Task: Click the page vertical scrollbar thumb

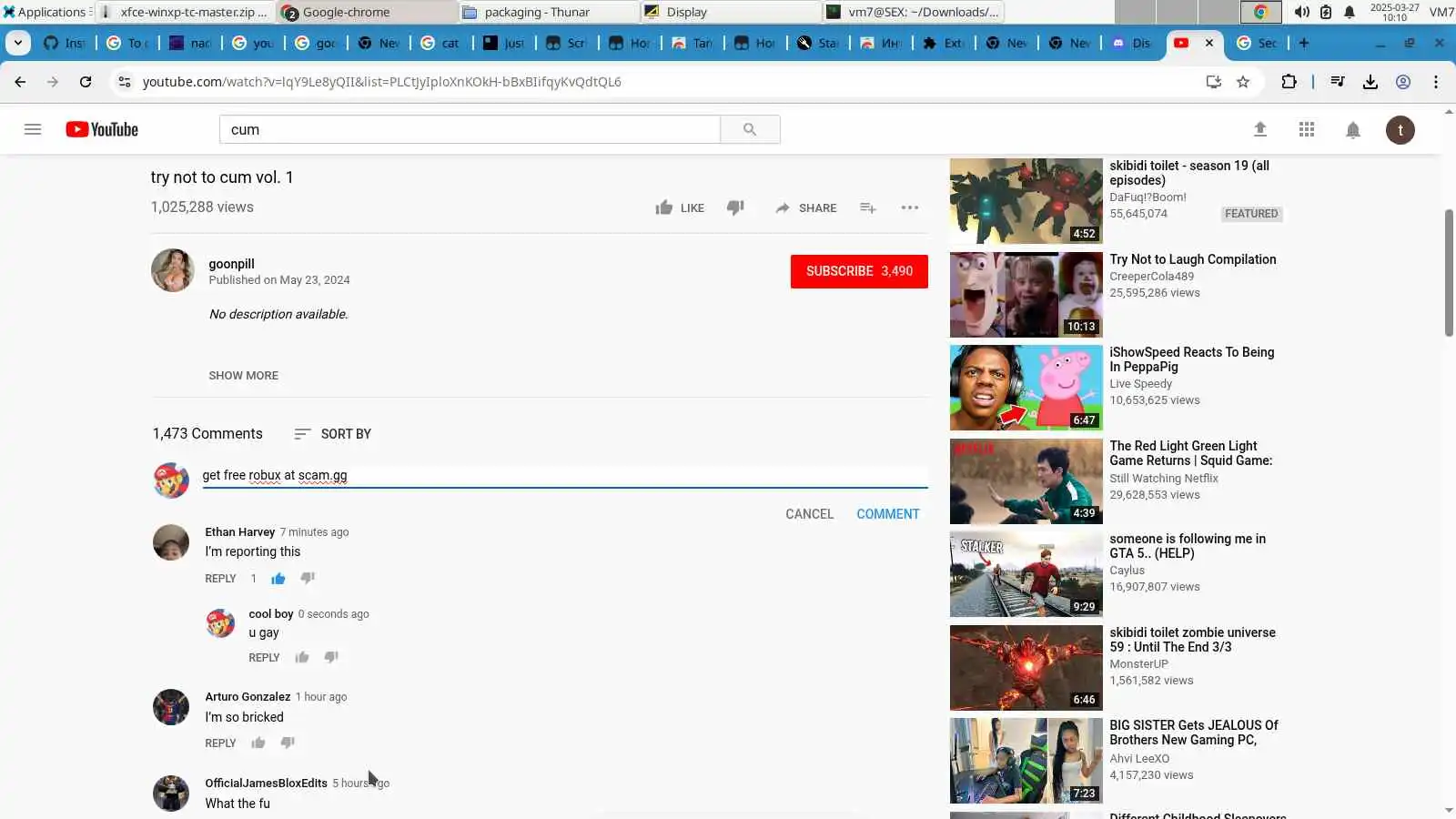Action: pyautogui.click(x=1450, y=273)
